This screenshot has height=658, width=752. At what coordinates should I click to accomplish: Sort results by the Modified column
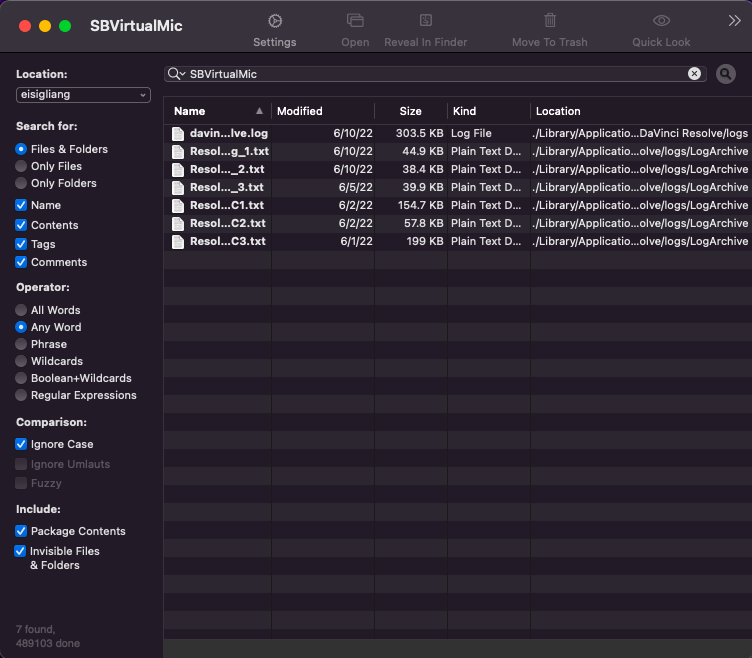tap(300, 111)
